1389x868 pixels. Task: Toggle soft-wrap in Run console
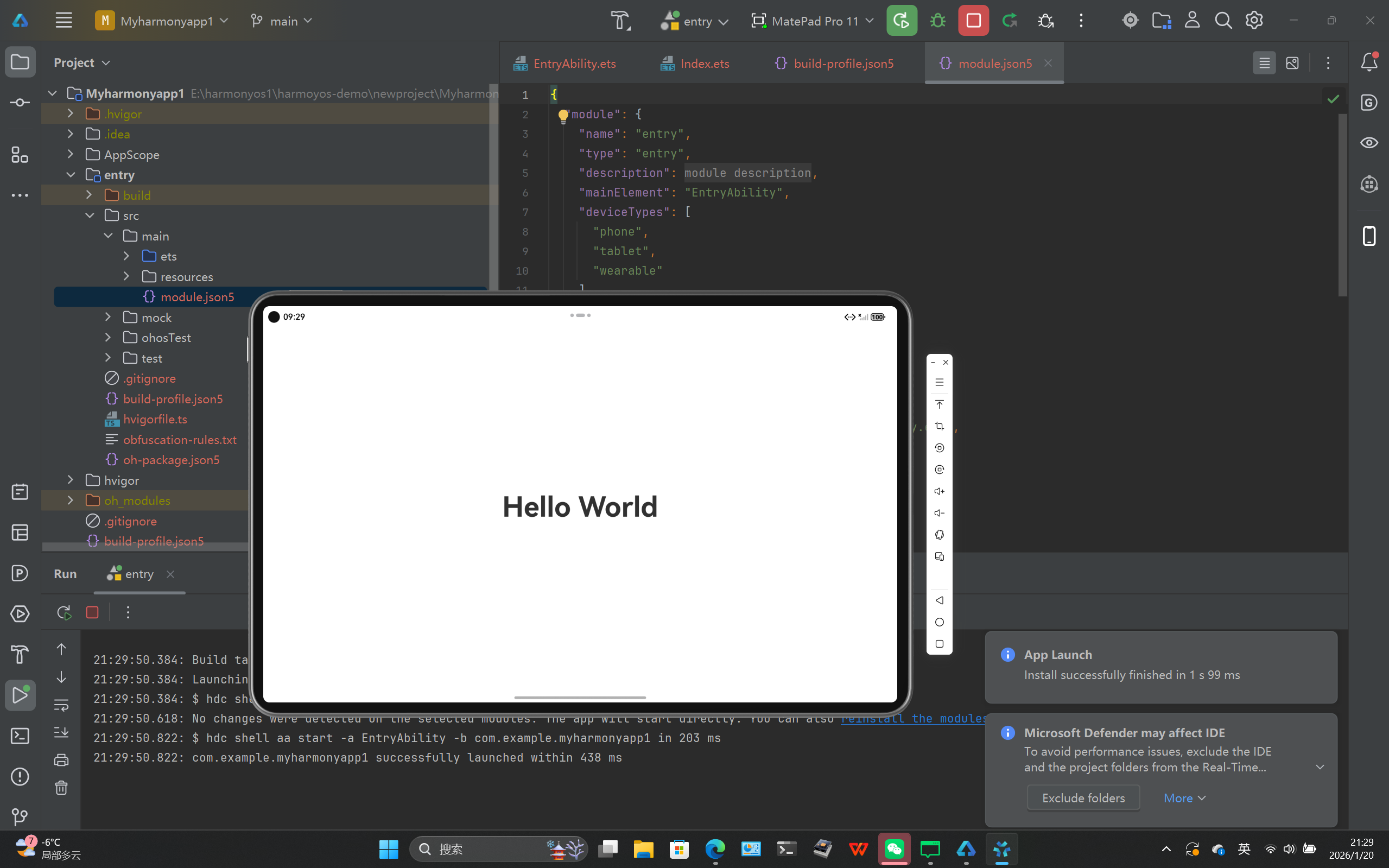(x=61, y=705)
